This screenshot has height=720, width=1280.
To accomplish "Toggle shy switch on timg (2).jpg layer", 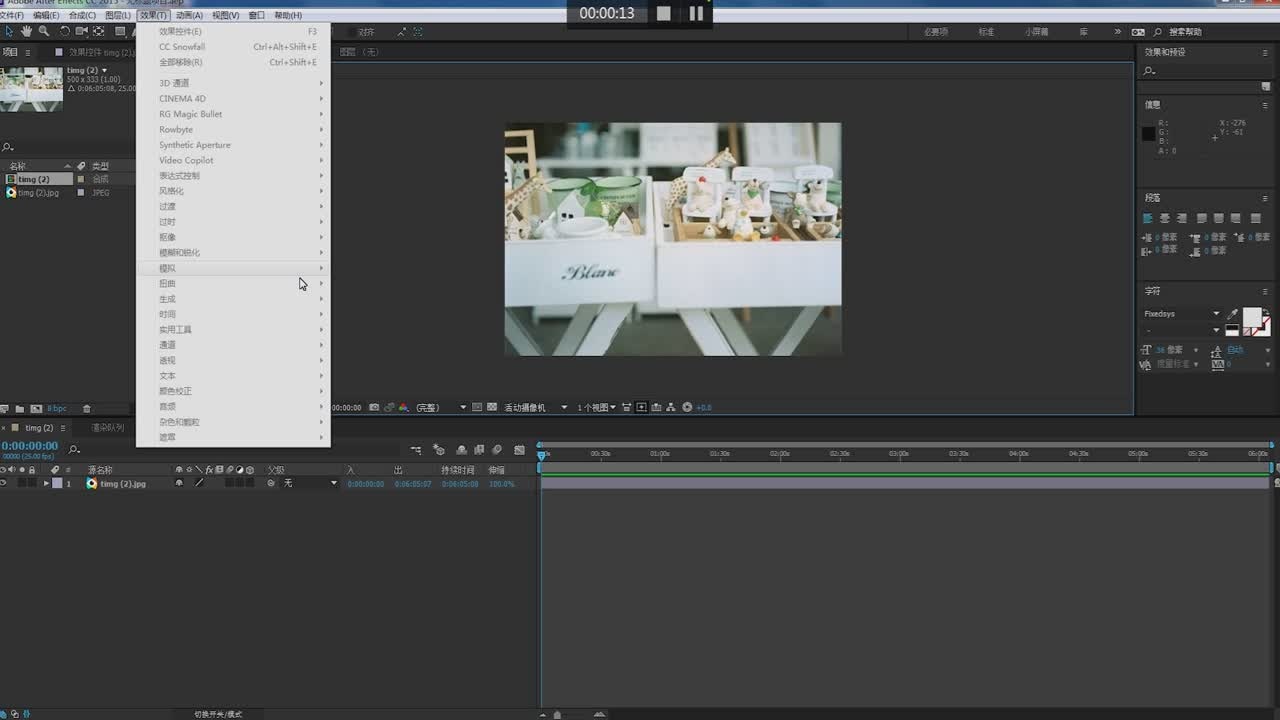I will (x=179, y=483).
